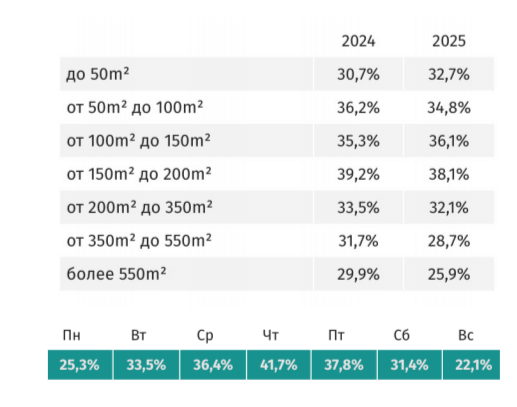Image resolution: width=517 pixels, height=407 pixels.
Task: Select the 'от 50m² до 100m²' row label
Action: pyautogui.click(x=135, y=107)
